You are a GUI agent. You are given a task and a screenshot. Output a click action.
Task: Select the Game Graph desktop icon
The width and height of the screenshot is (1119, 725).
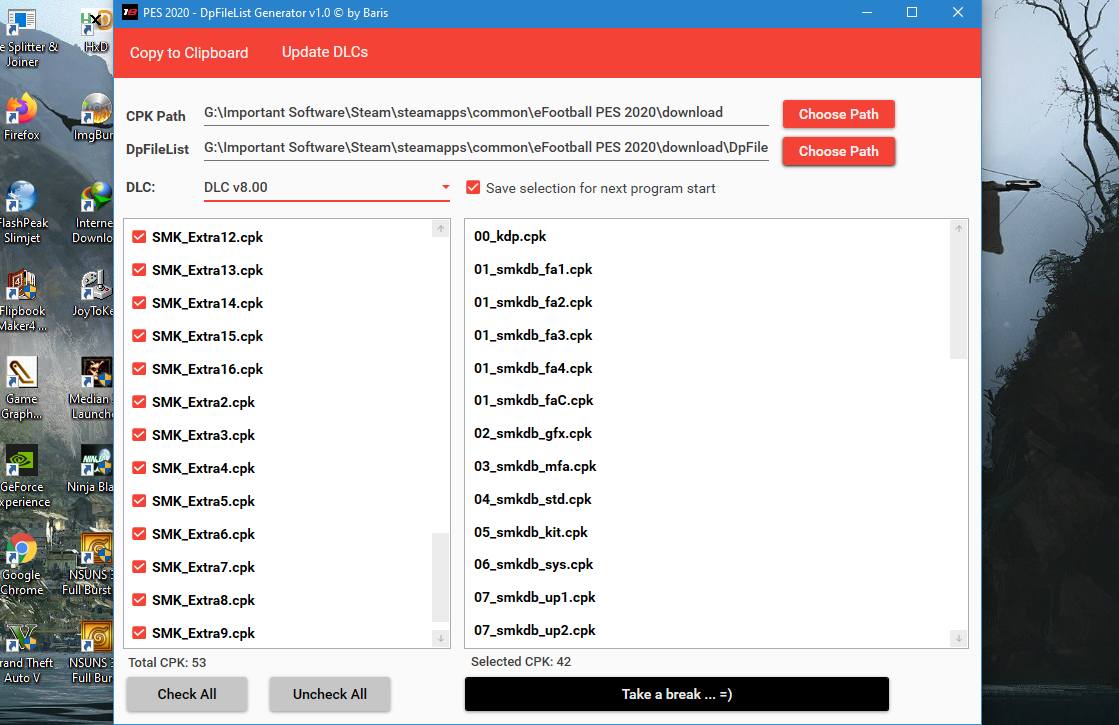(x=21, y=389)
